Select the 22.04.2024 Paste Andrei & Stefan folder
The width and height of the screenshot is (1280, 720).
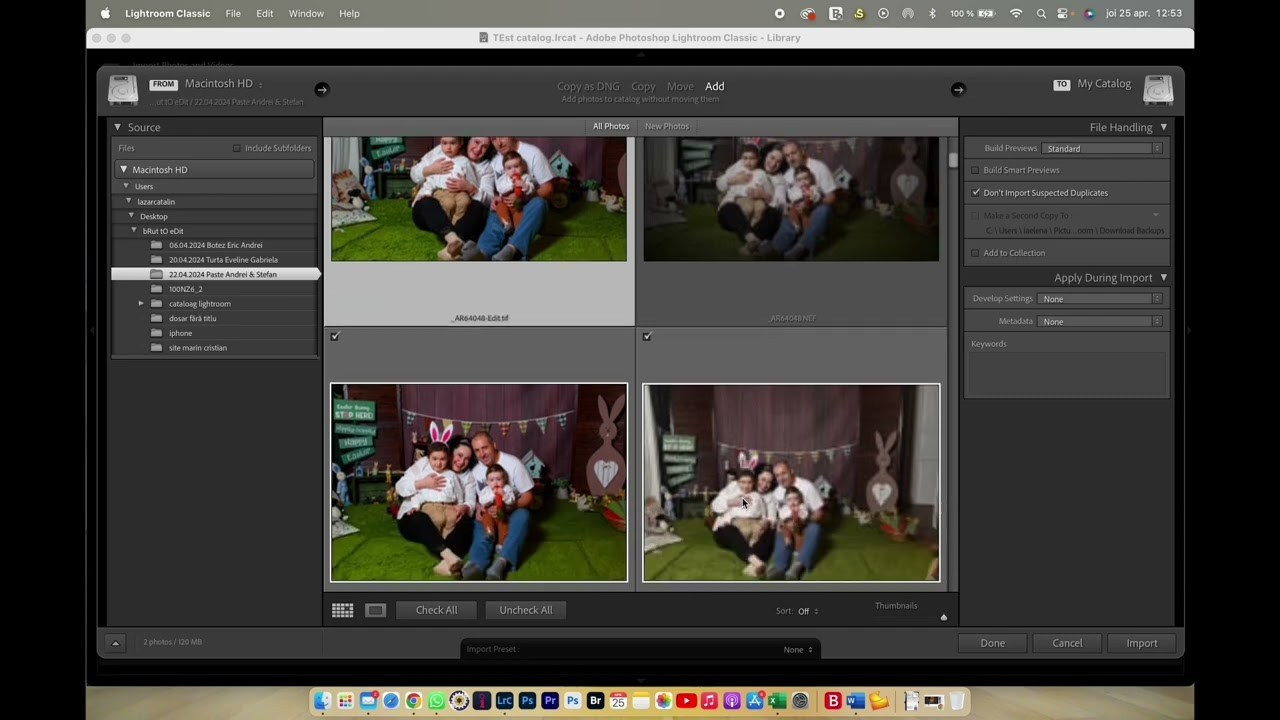[222, 274]
